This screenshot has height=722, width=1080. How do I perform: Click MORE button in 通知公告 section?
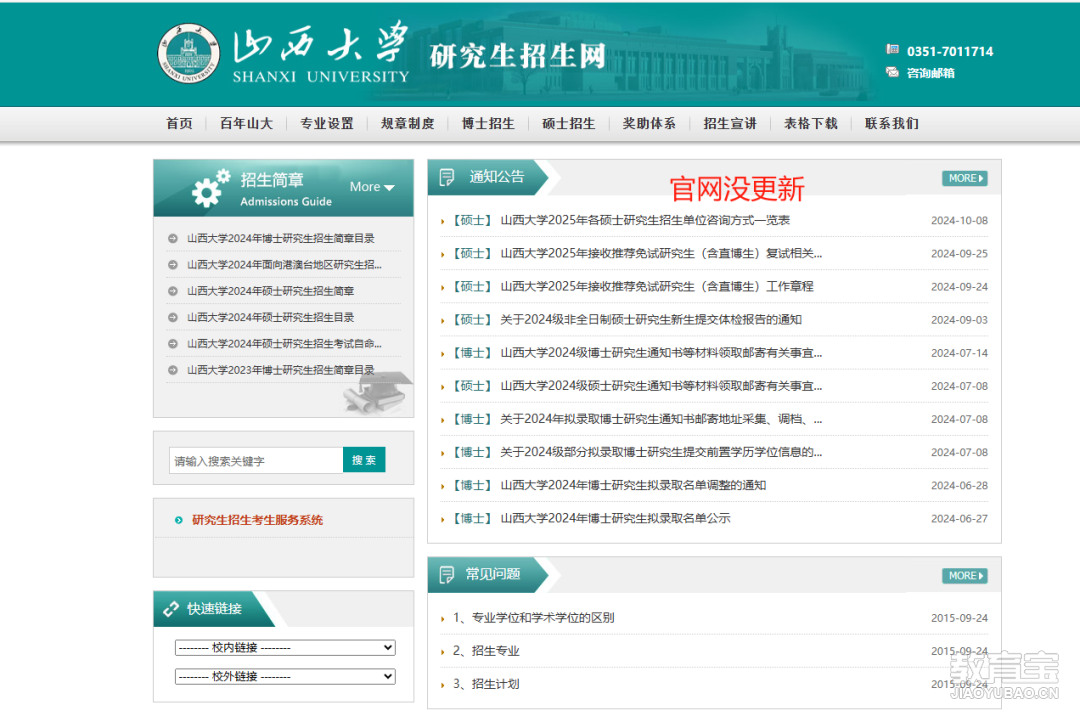965,178
